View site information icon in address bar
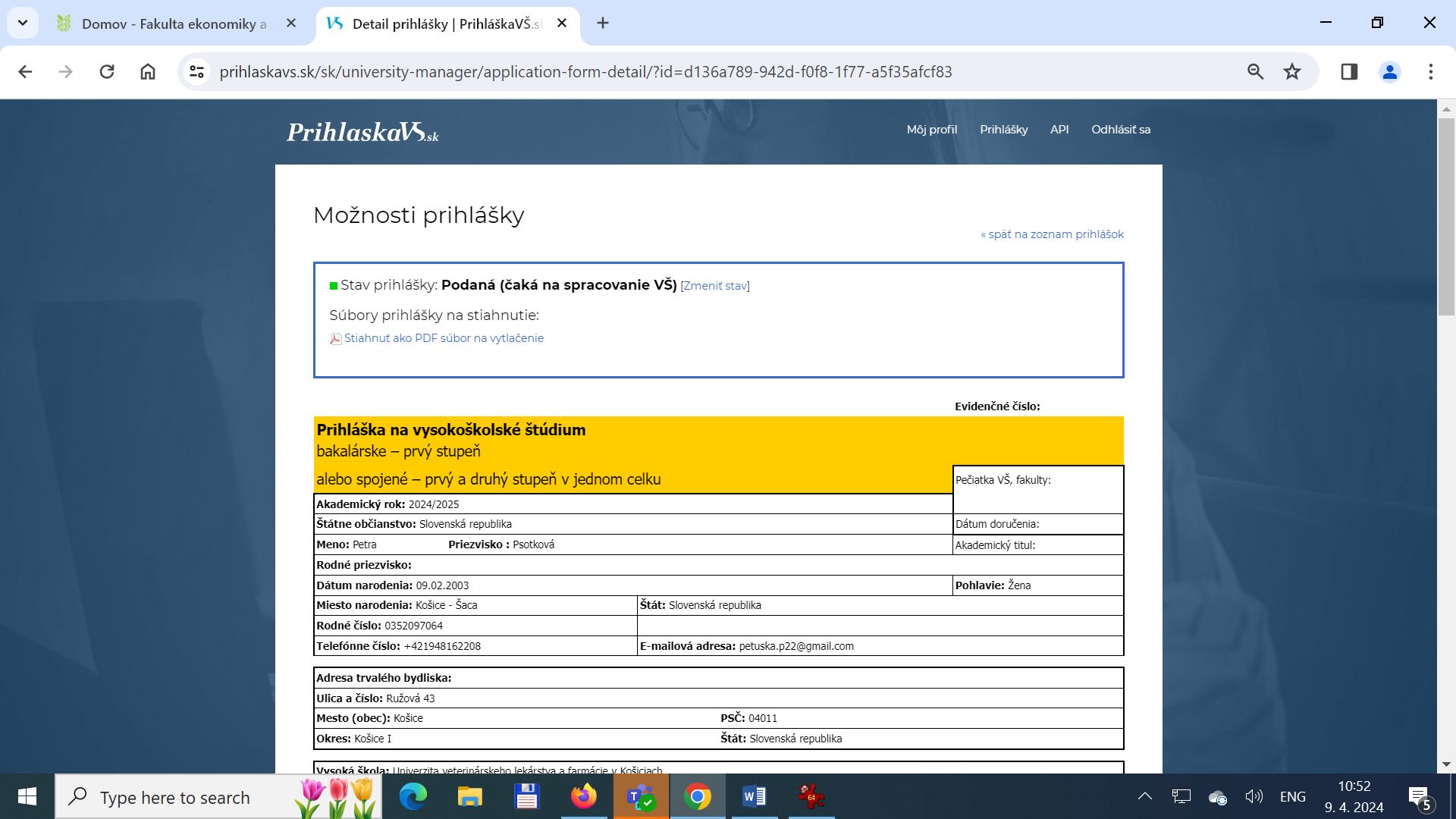This screenshot has height=819, width=1456. coord(197,72)
